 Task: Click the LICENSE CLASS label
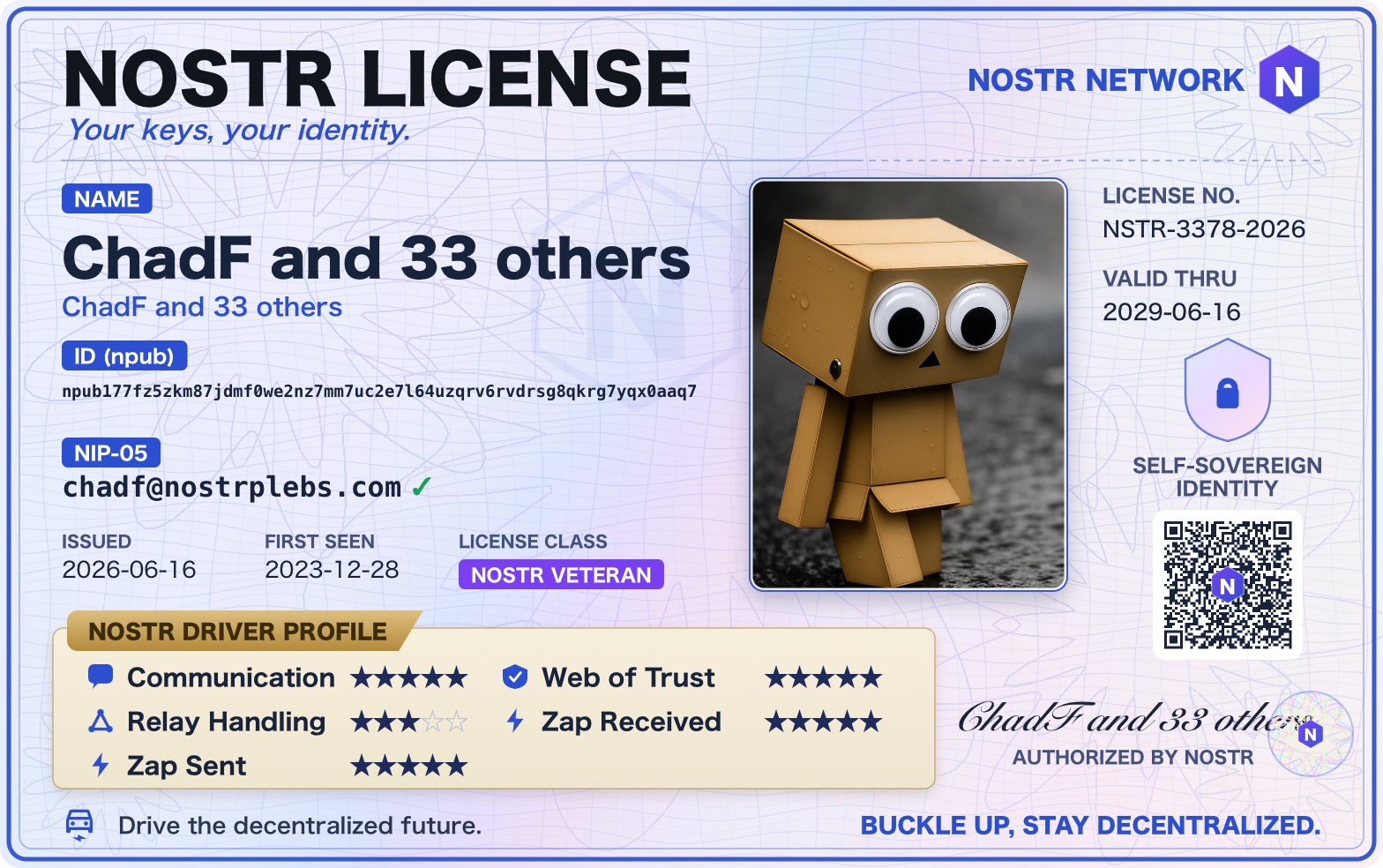click(x=533, y=542)
